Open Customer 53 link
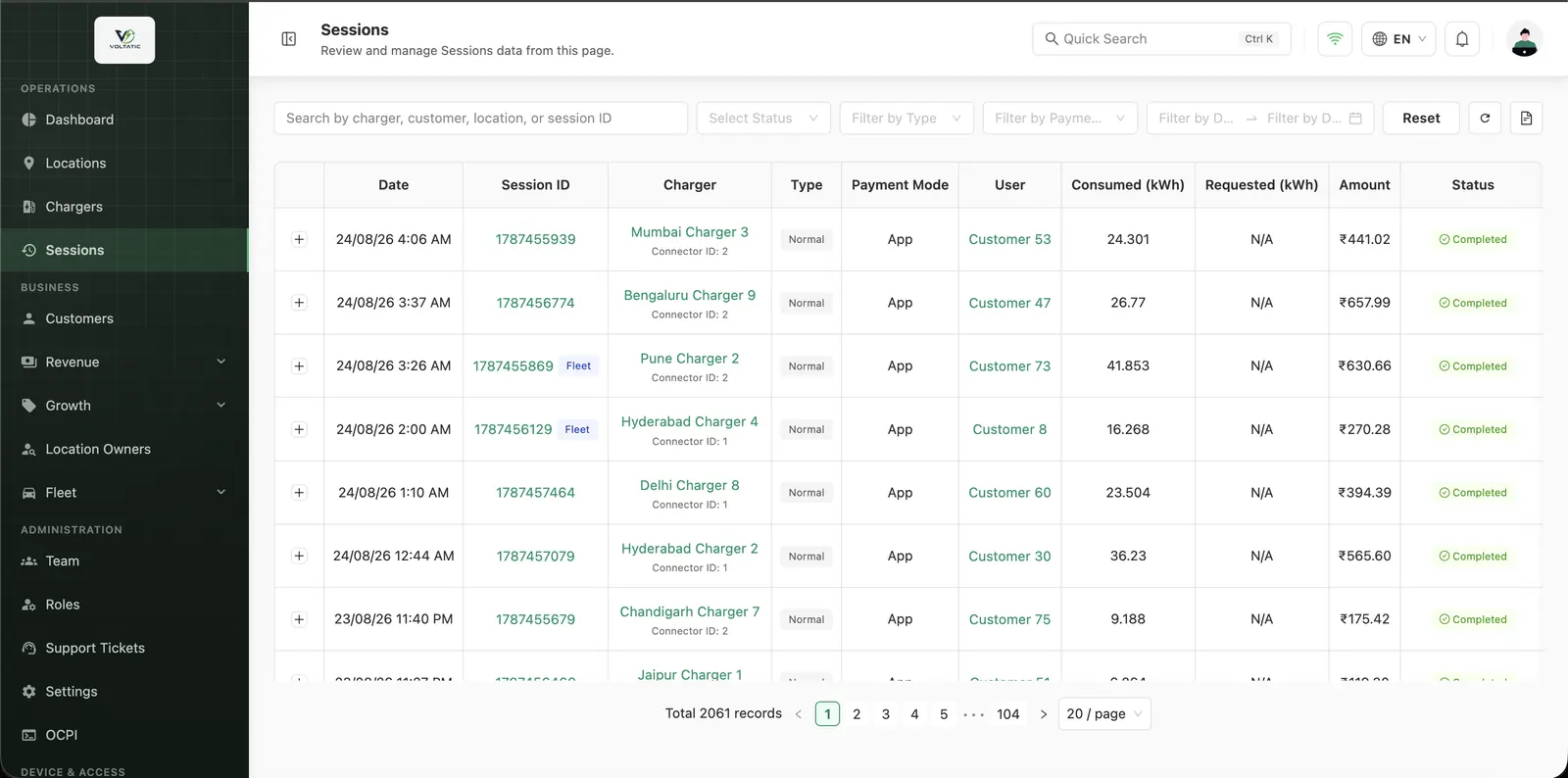The image size is (1568, 778). pos(1009,239)
